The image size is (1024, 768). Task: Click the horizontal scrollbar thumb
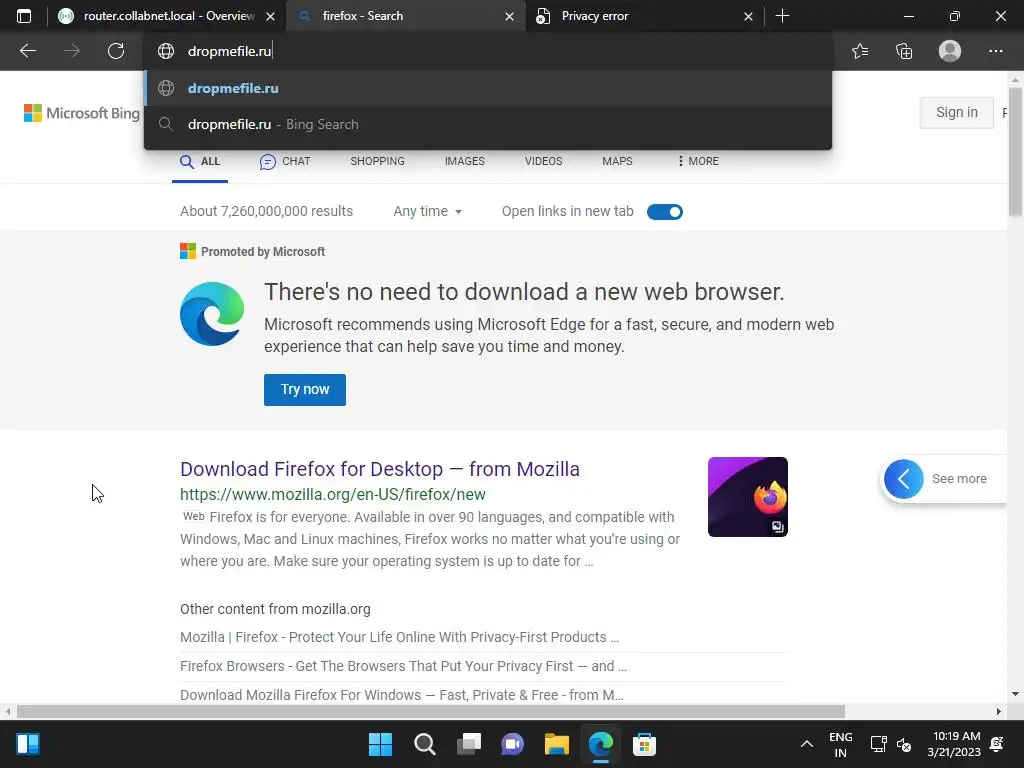(x=430, y=711)
